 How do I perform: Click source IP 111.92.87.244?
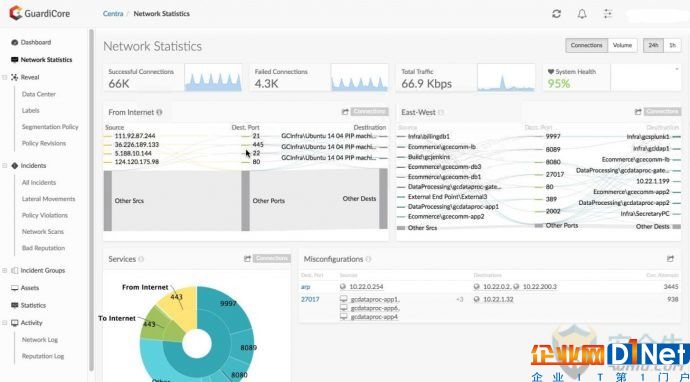(x=135, y=136)
